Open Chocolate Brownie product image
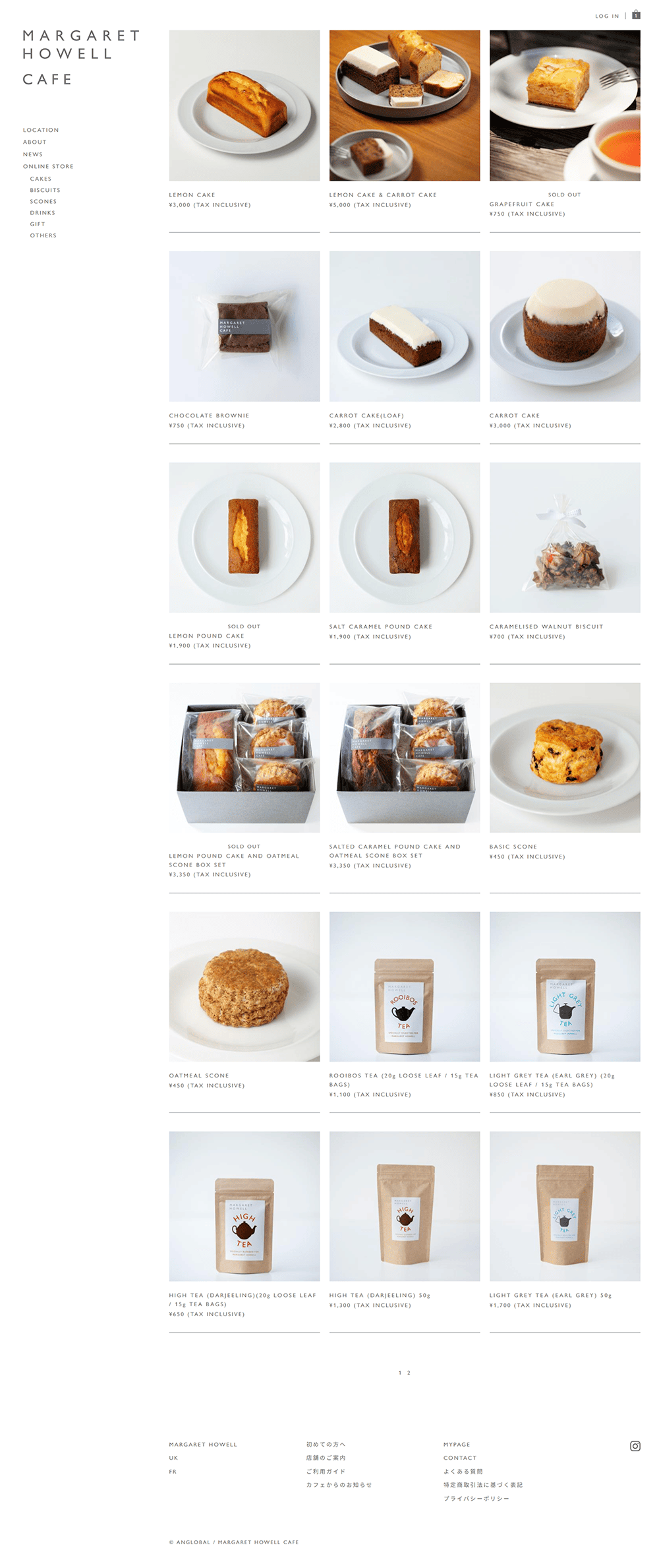 point(244,326)
